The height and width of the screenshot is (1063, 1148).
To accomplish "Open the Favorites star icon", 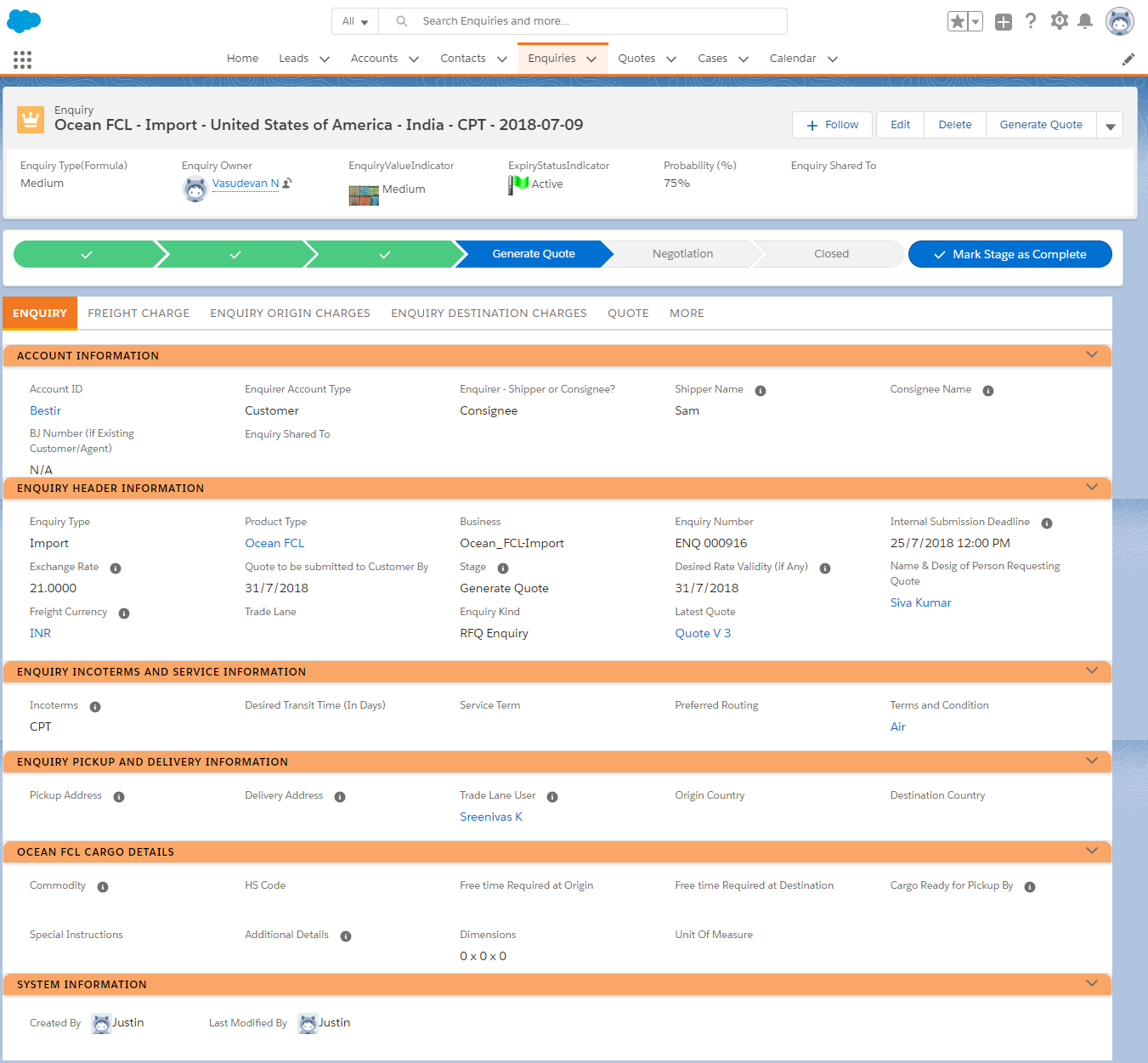I will pyautogui.click(x=958, y=21).
